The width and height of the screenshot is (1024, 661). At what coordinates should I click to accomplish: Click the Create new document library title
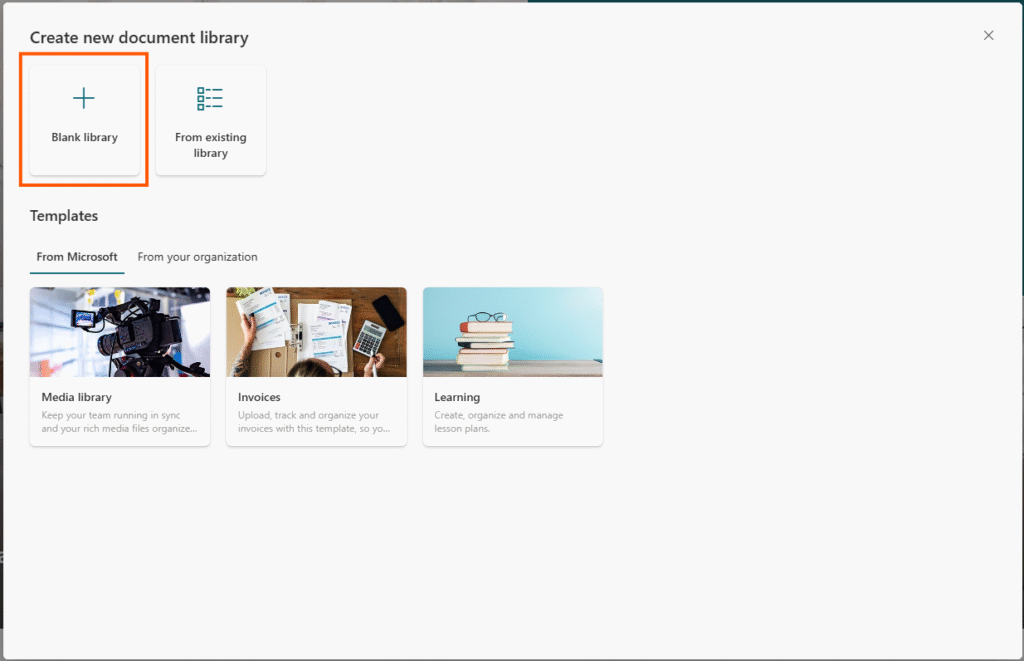tap(139, 38)
